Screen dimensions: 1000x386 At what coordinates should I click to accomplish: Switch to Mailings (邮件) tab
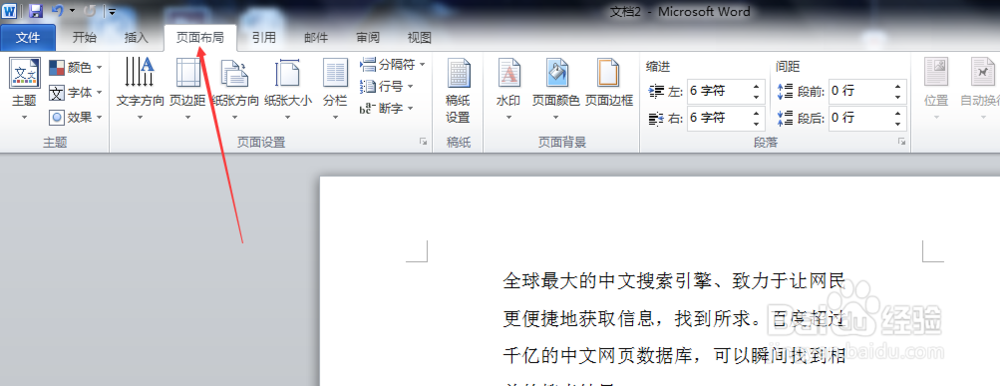[316, 38]
